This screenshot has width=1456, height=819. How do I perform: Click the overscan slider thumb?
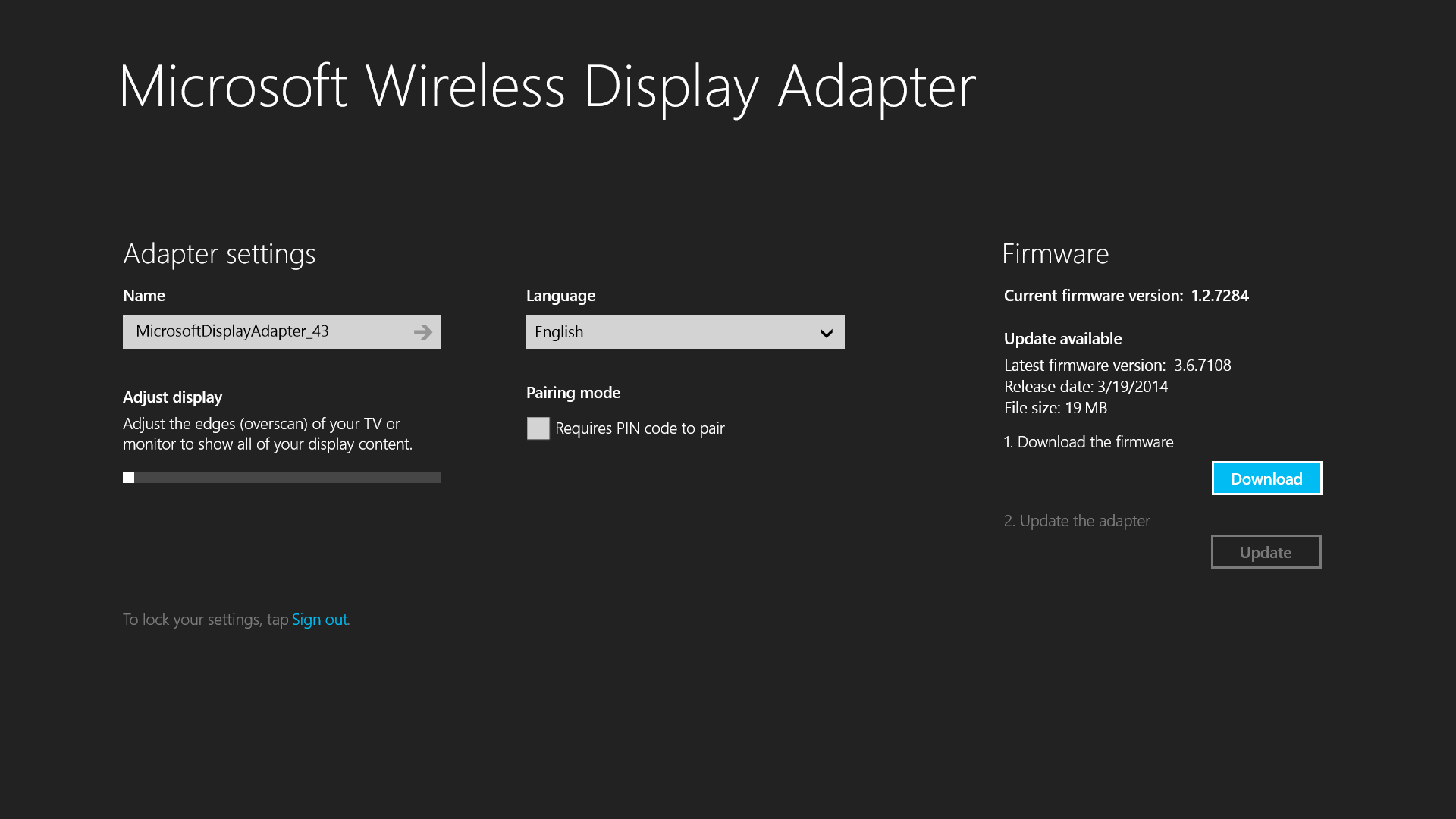pos(129,477)
